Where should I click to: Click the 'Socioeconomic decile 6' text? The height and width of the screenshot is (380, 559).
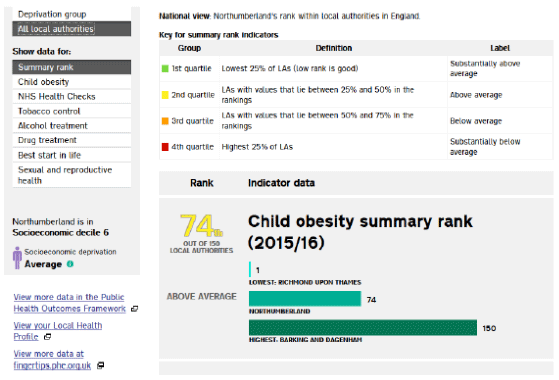point(61,232)
